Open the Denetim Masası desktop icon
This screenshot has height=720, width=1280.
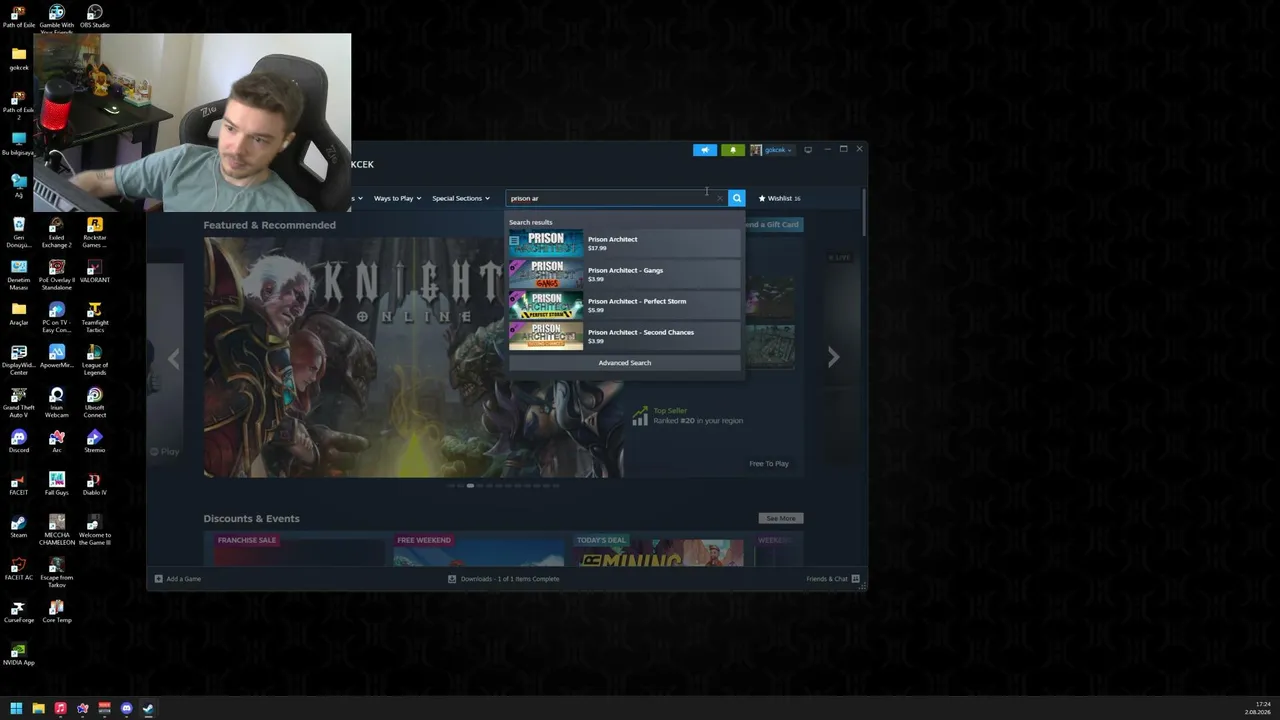pyautogui.click(x=19, y=275)
